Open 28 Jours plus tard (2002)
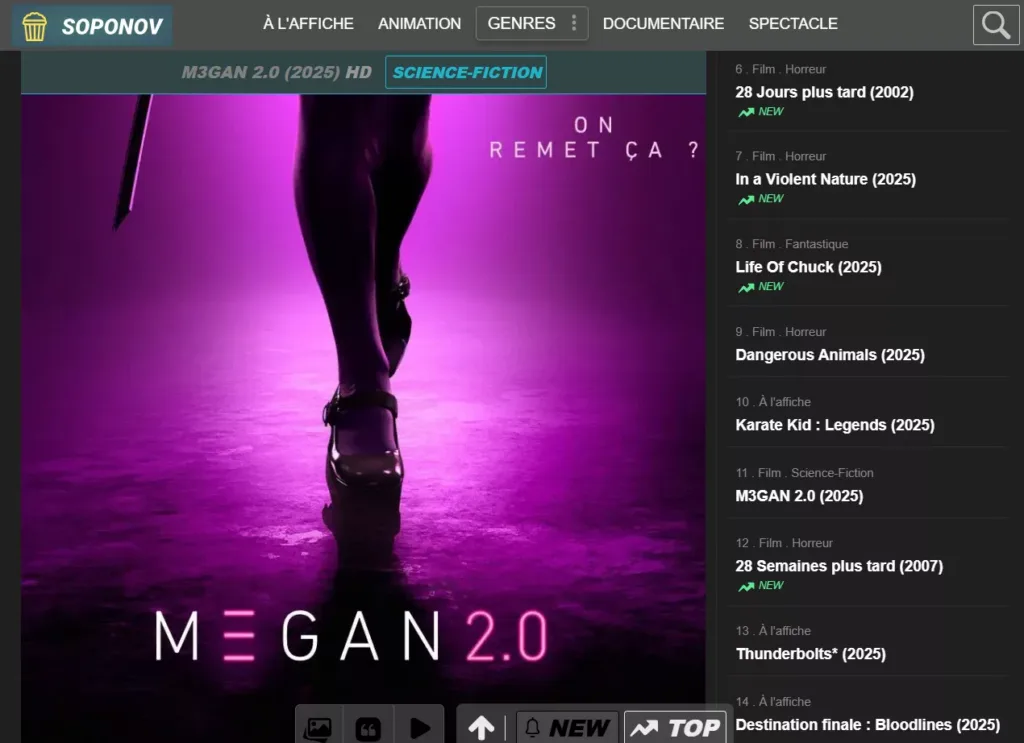This screenshot has width=1024, height=743. point(824,92)
